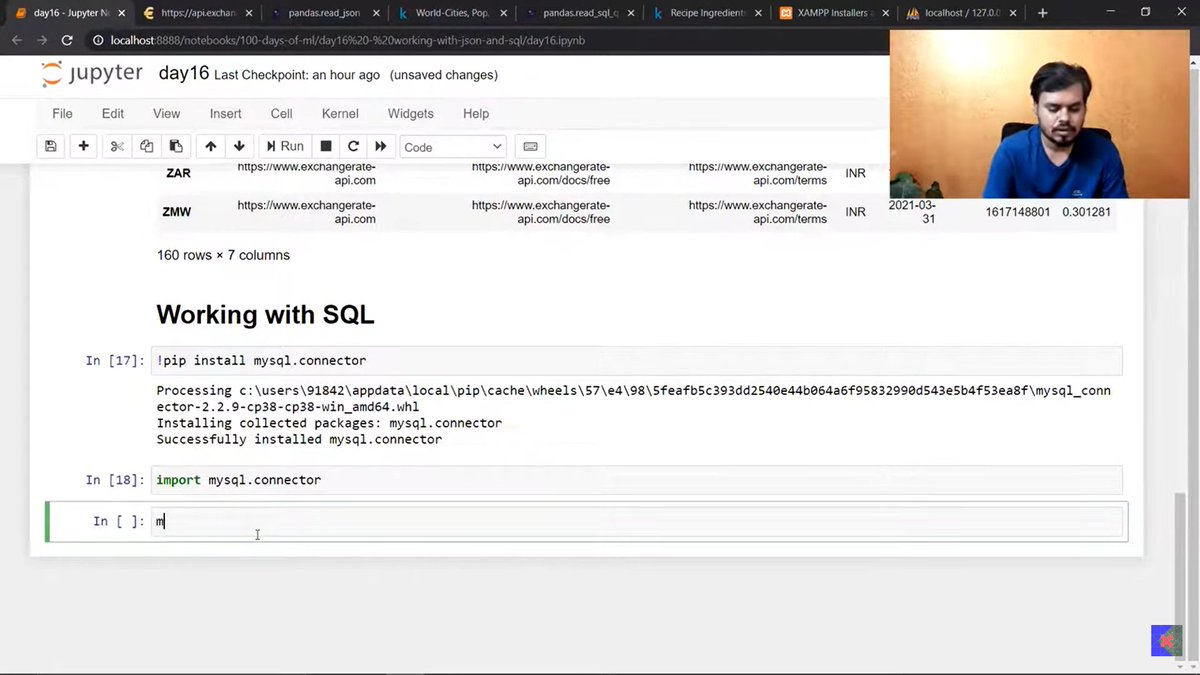Open the File menu
The height and width of the screenshot is (675, 1200).
pyautogui.click(x=62, y=114)
